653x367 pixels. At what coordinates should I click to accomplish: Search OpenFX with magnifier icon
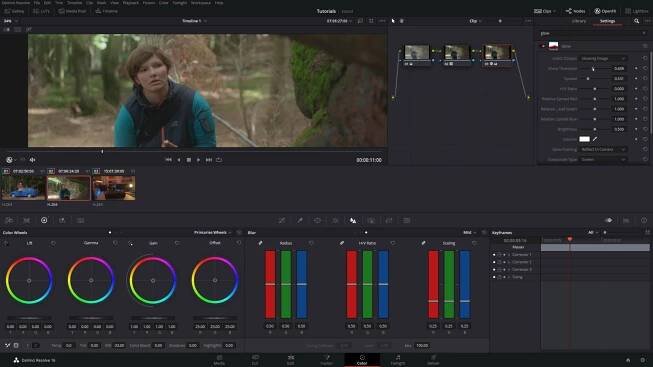pyautogui.click(x=636, y=21)
